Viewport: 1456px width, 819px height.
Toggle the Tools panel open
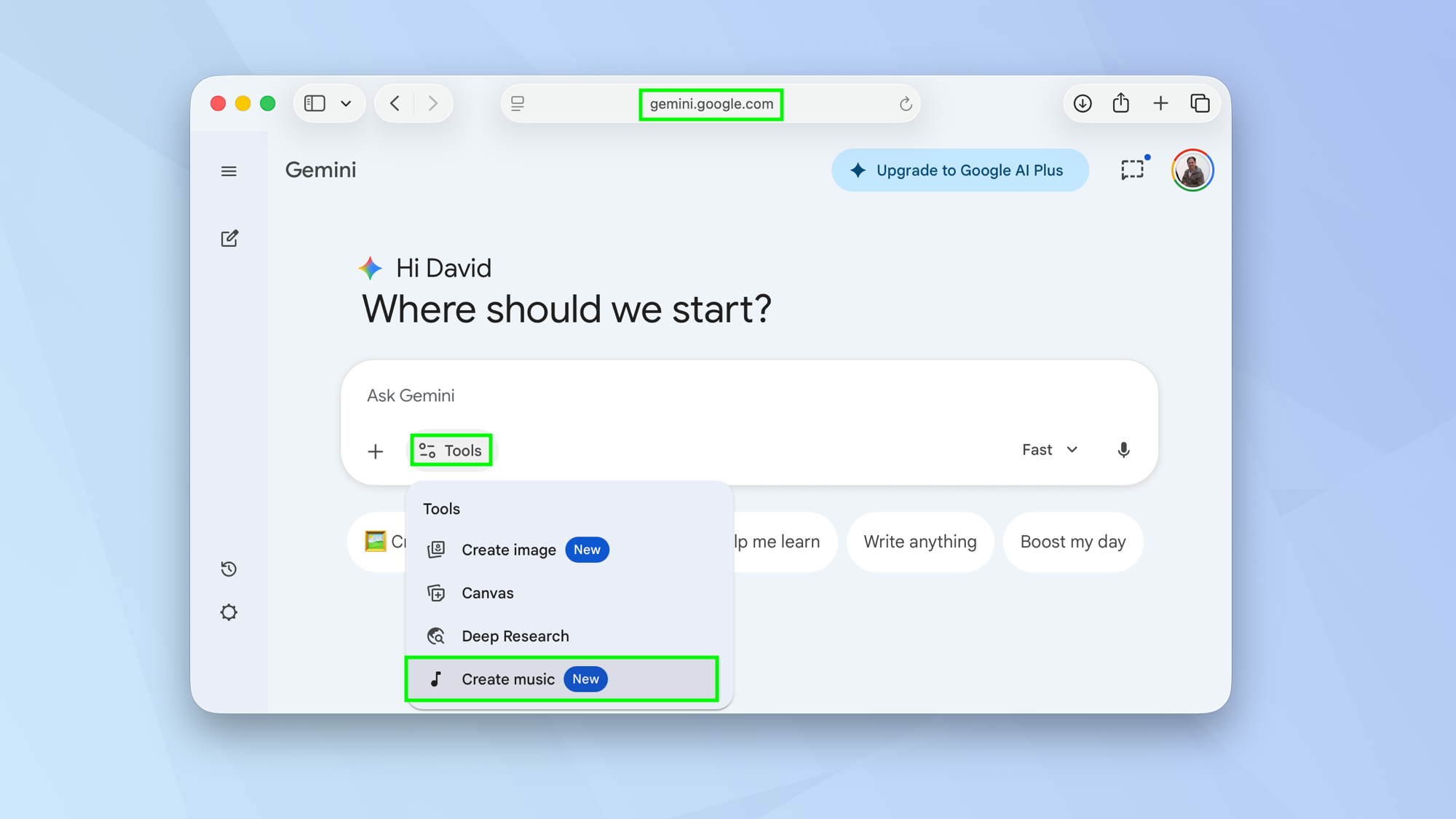tap(451, 450)
